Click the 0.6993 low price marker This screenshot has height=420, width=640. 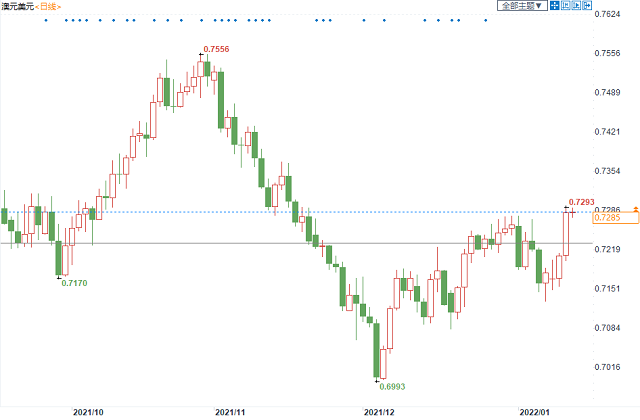[392, 385]
